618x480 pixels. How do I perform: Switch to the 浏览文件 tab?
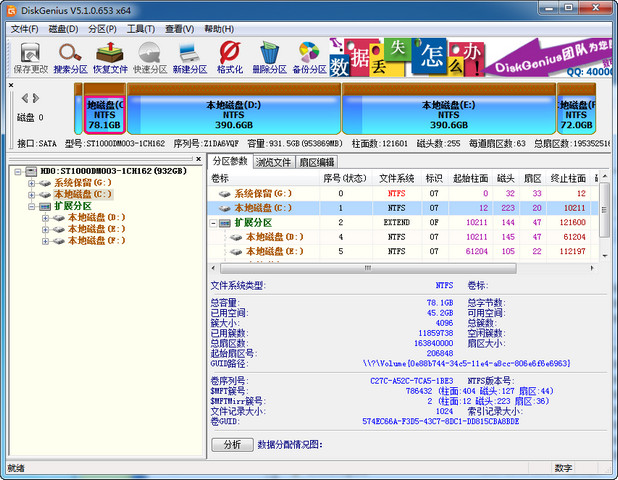click(273, 162)
